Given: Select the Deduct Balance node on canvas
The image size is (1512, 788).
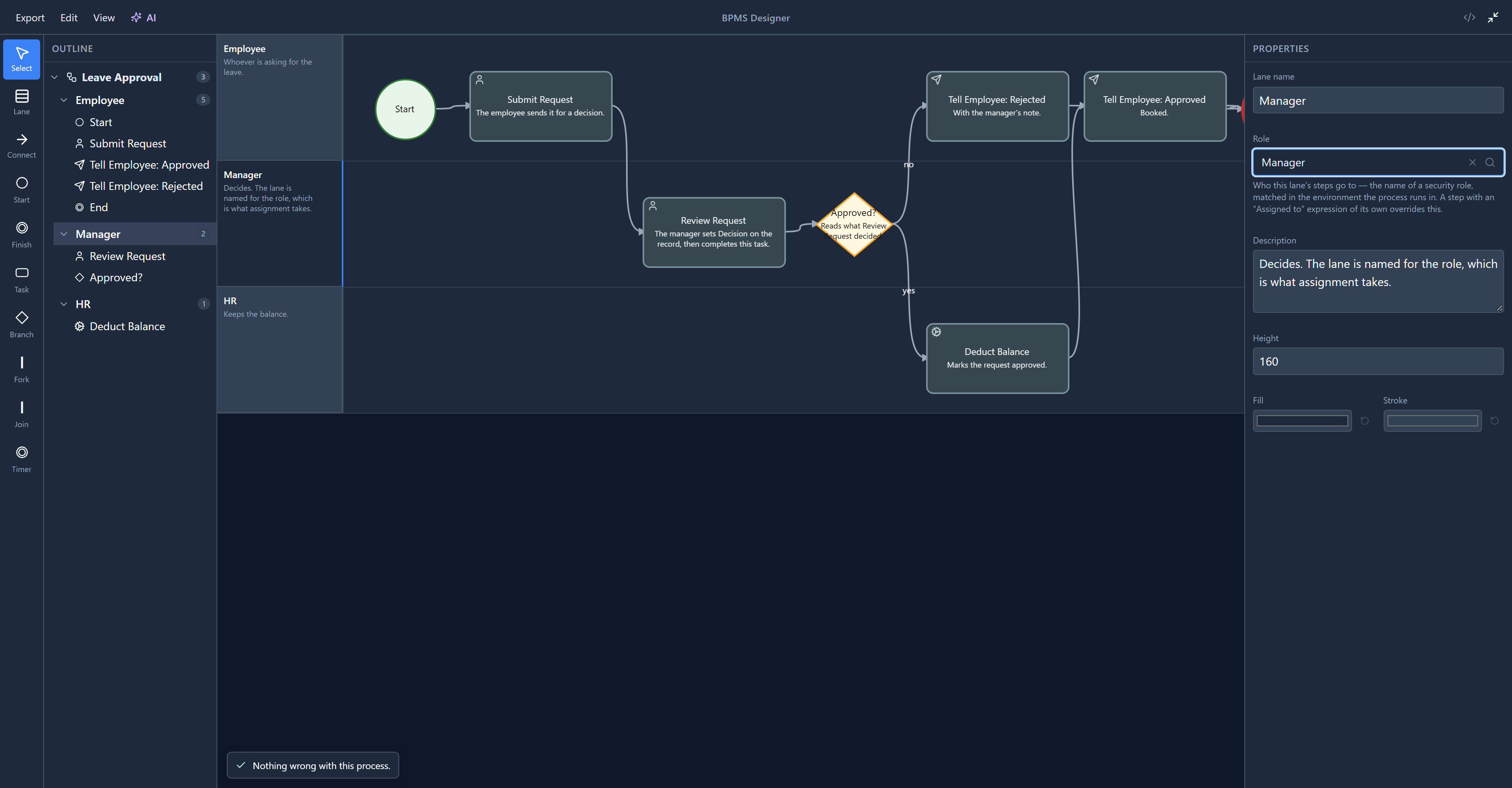Looking at the screenshot, I should 997,358.
